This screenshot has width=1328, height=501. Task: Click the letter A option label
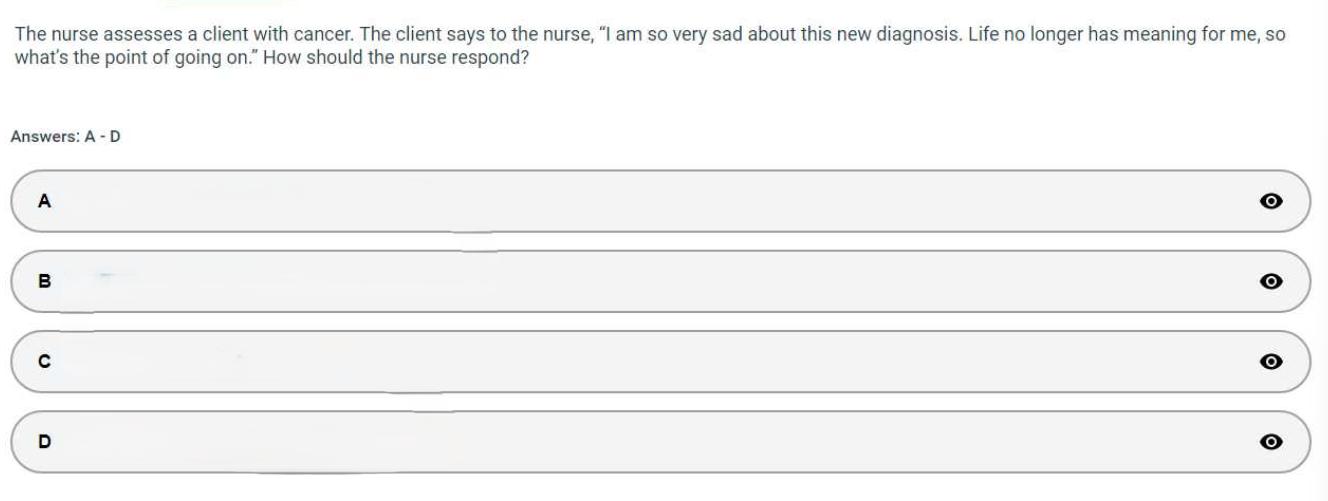[44, 201]
